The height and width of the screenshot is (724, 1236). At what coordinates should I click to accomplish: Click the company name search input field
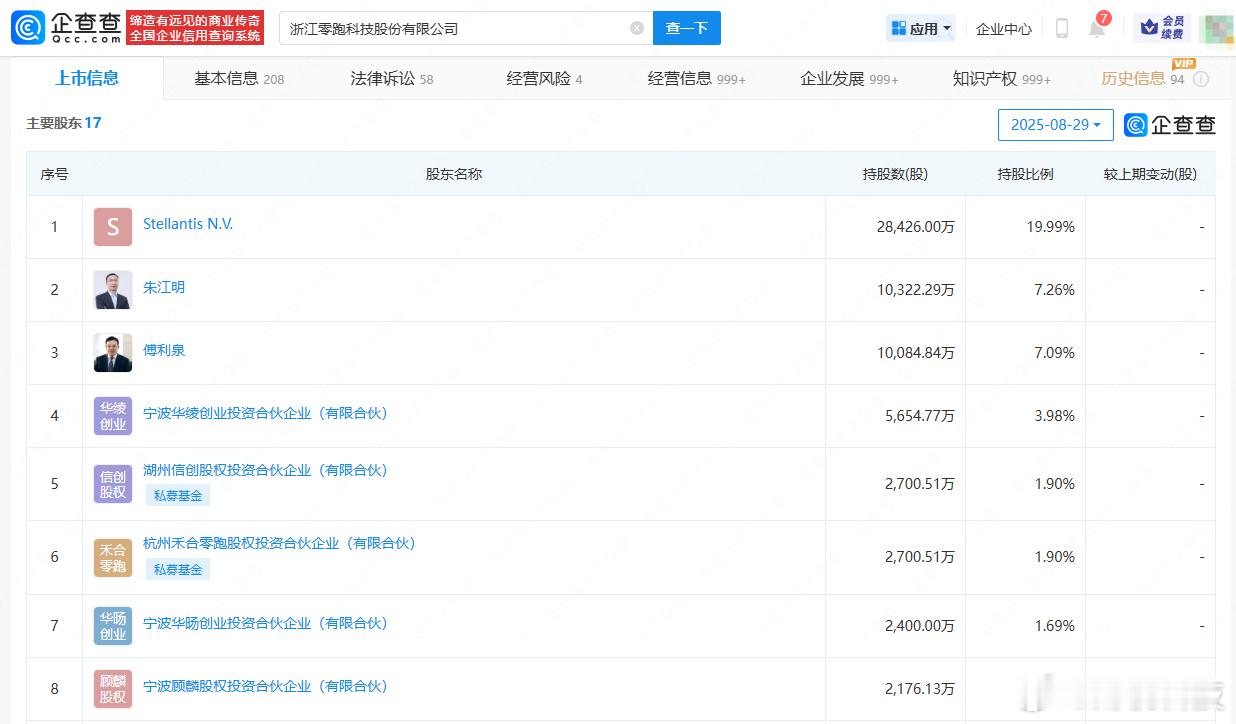coord(455,28)
